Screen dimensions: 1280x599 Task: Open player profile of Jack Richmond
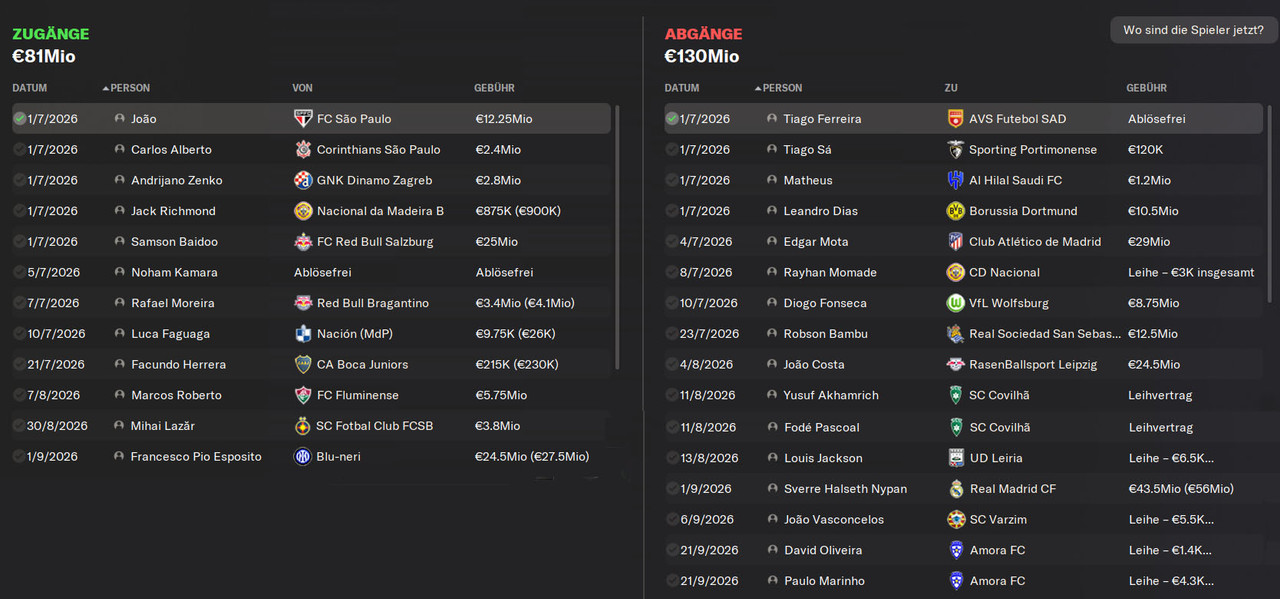point(173,211)
